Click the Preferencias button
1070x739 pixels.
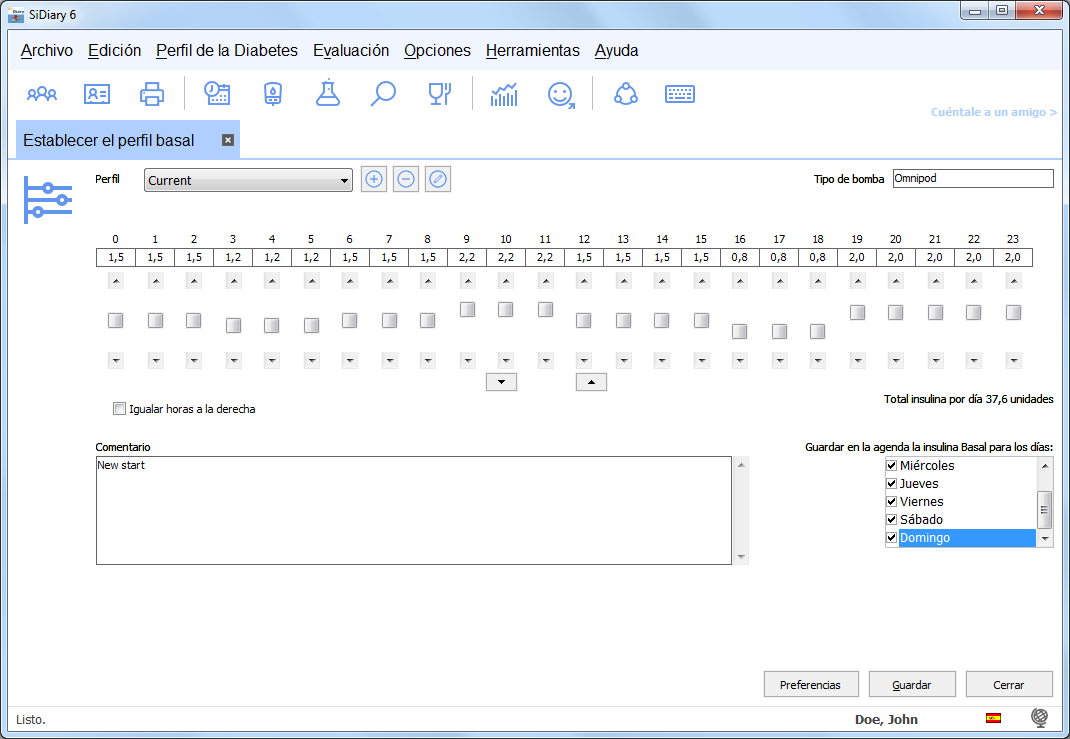click(811, 685)
